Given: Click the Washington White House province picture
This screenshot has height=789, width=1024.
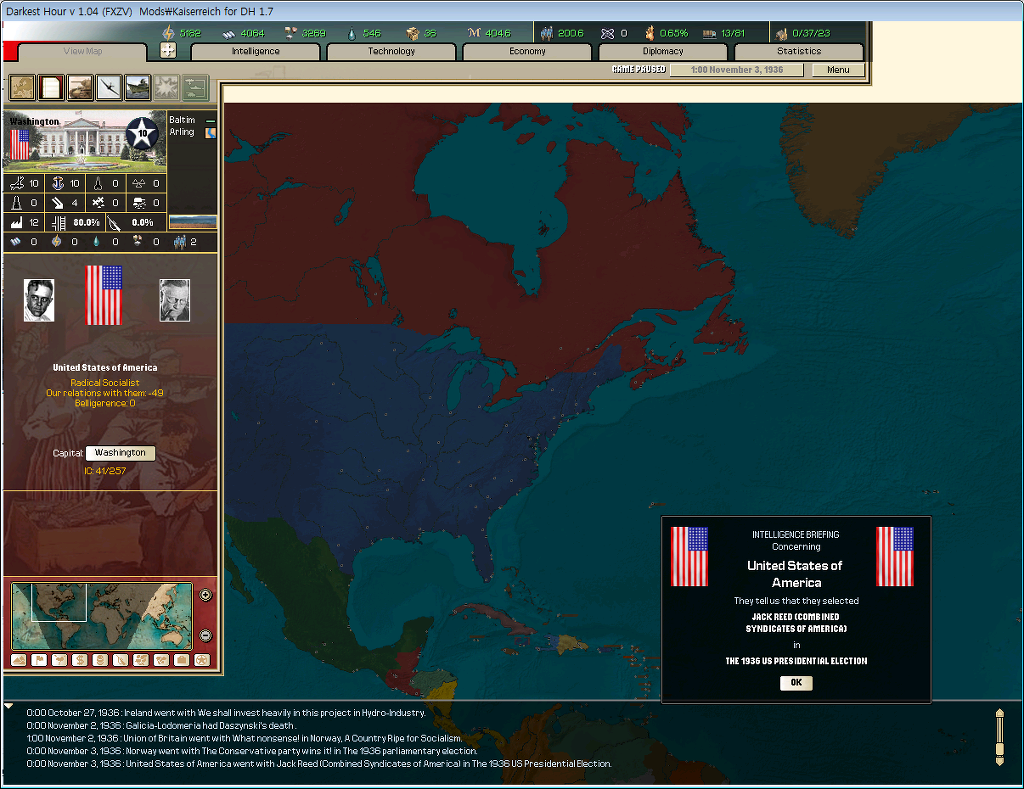Looking at the screenshot, I should coord(84,141).
